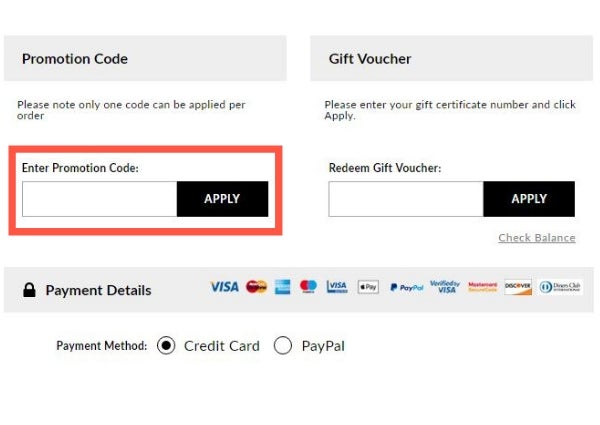Screen dimensions: 600x425
Task: Choose PayPal as payment method
Action: 283,345
